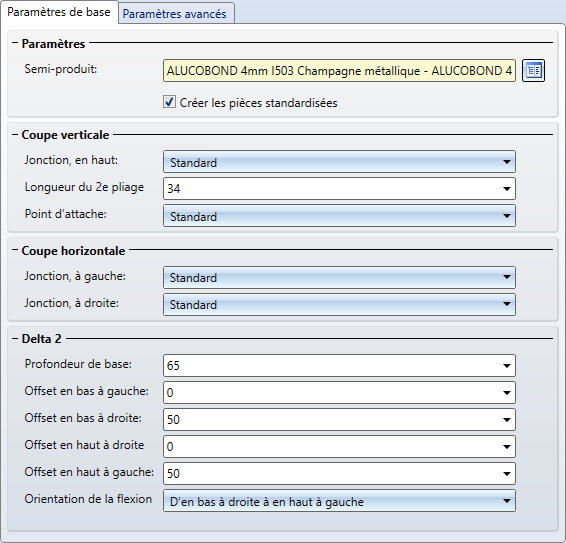The height and width of the screenshot is (543, 566).
Task: Open Orientation de la flexion dropdown
Action: (x=339, y=501)
